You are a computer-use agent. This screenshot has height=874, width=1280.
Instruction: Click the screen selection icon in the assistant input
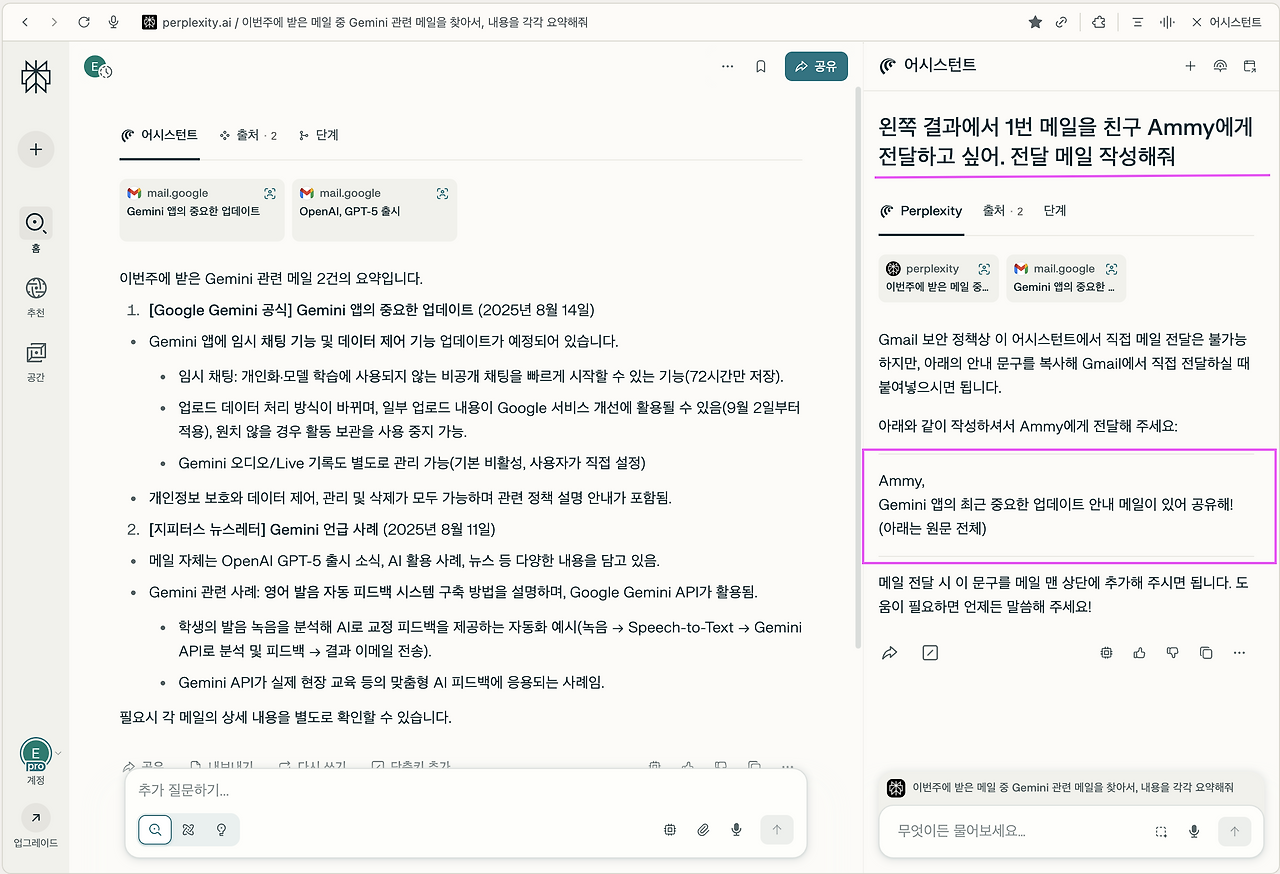coord(1161,831)
